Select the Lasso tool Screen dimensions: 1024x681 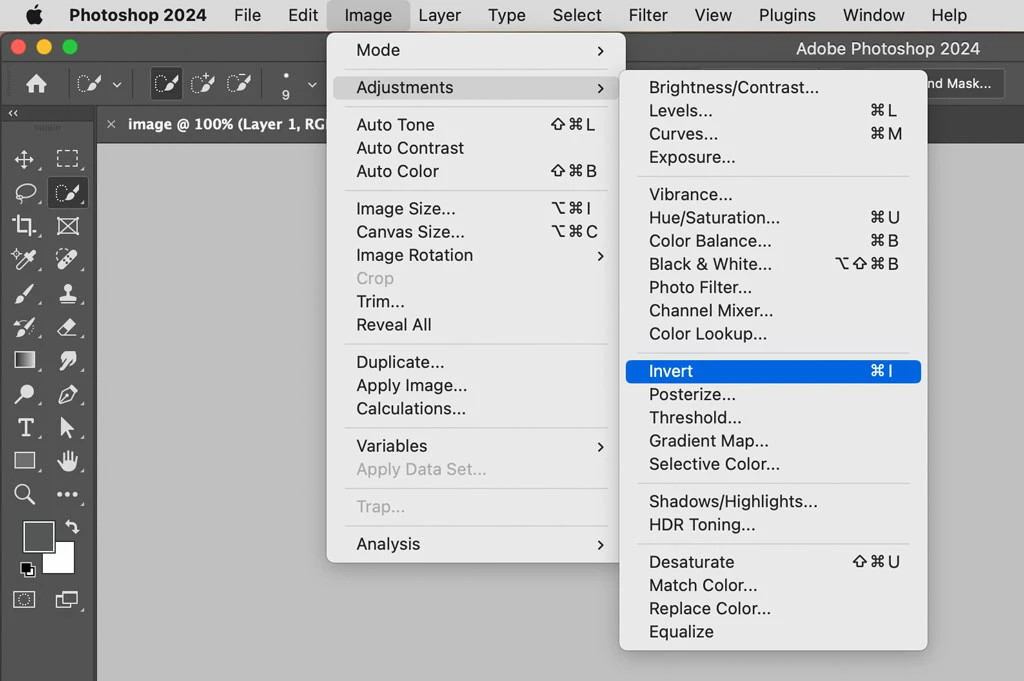point(25,193)
